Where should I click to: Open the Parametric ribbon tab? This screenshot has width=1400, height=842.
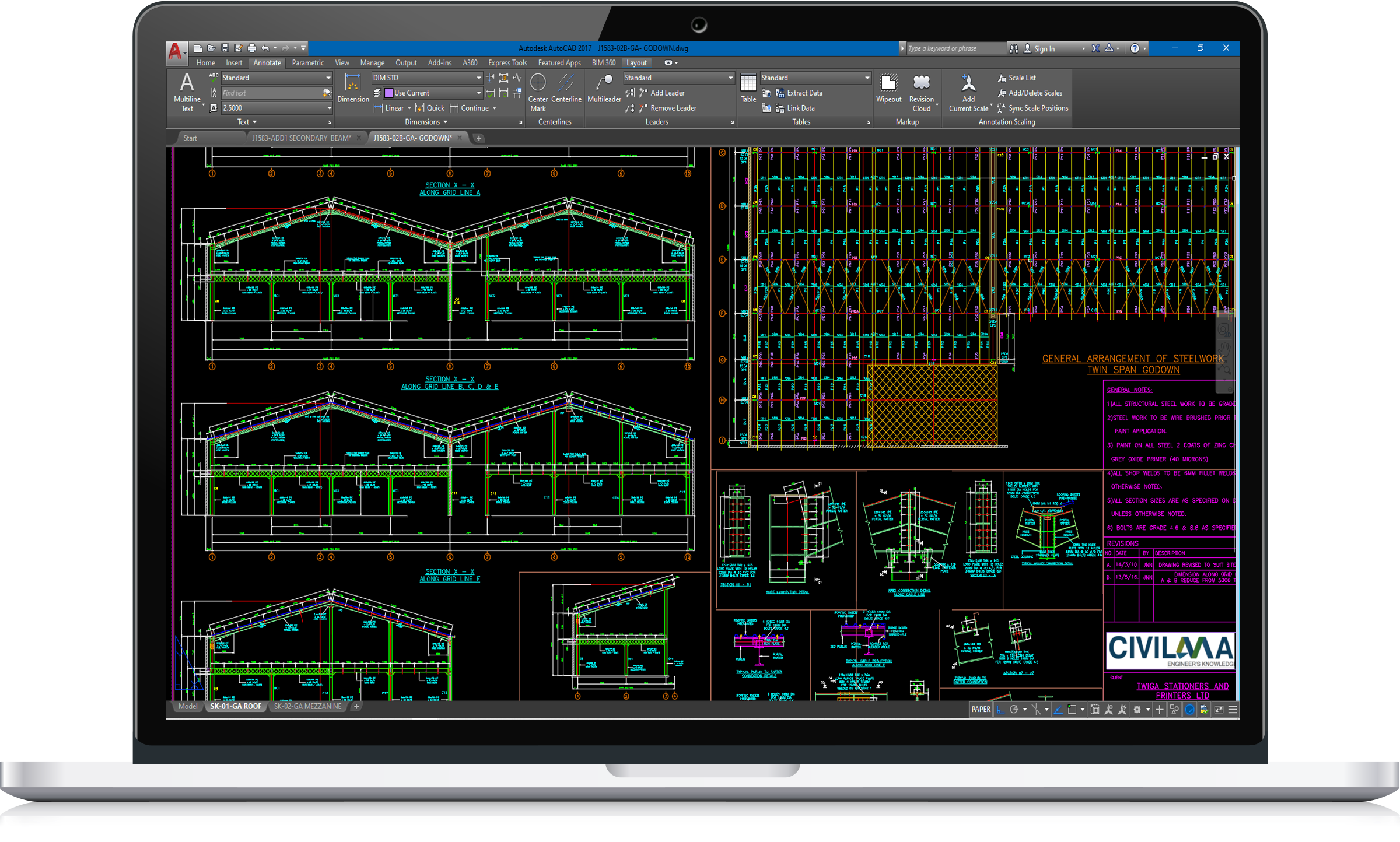click(307, 62)
